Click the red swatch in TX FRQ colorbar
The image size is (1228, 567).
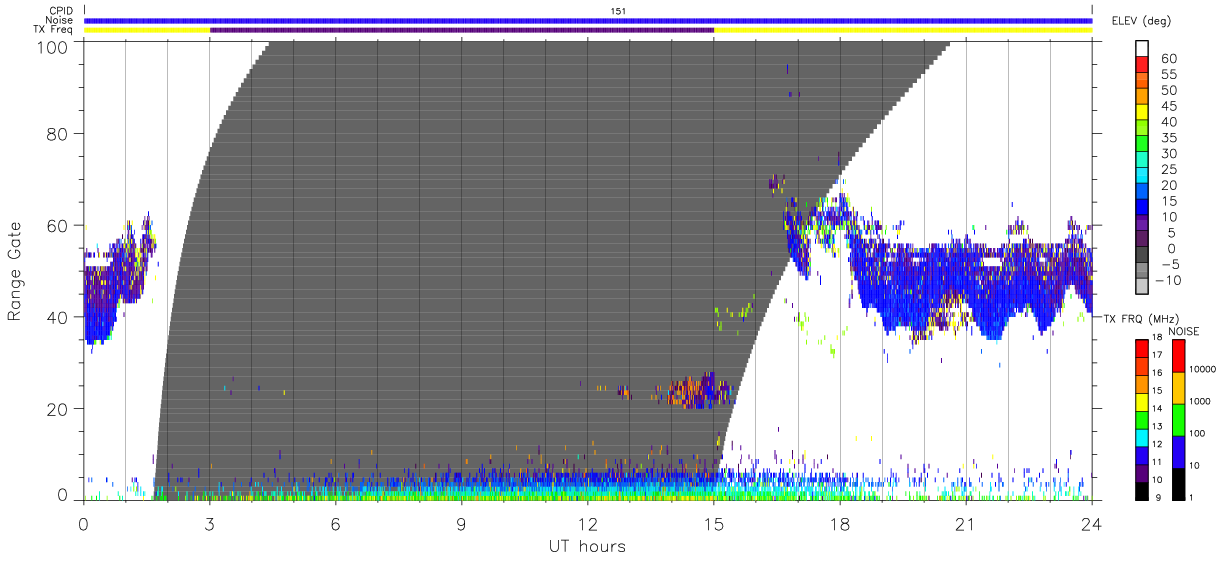pyautogui.click(x=1142, y=347)
